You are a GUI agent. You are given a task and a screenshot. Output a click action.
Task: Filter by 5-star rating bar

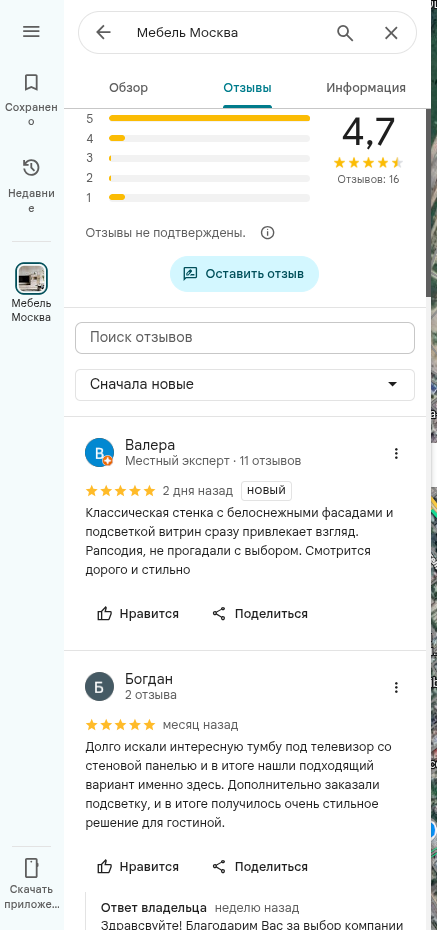click(x=209, y=119)
